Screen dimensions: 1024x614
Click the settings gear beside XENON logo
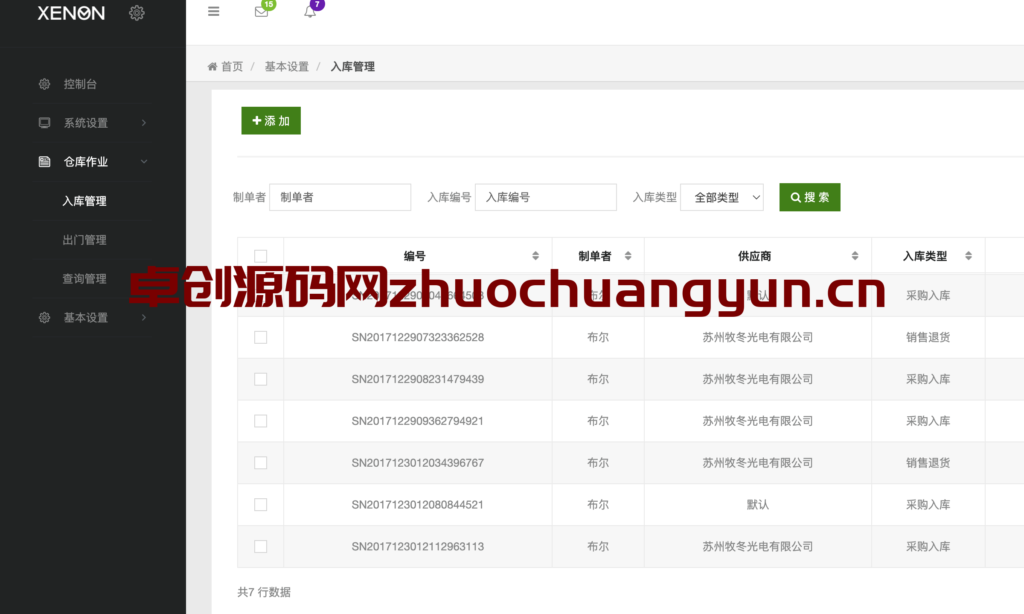point(136,12)
